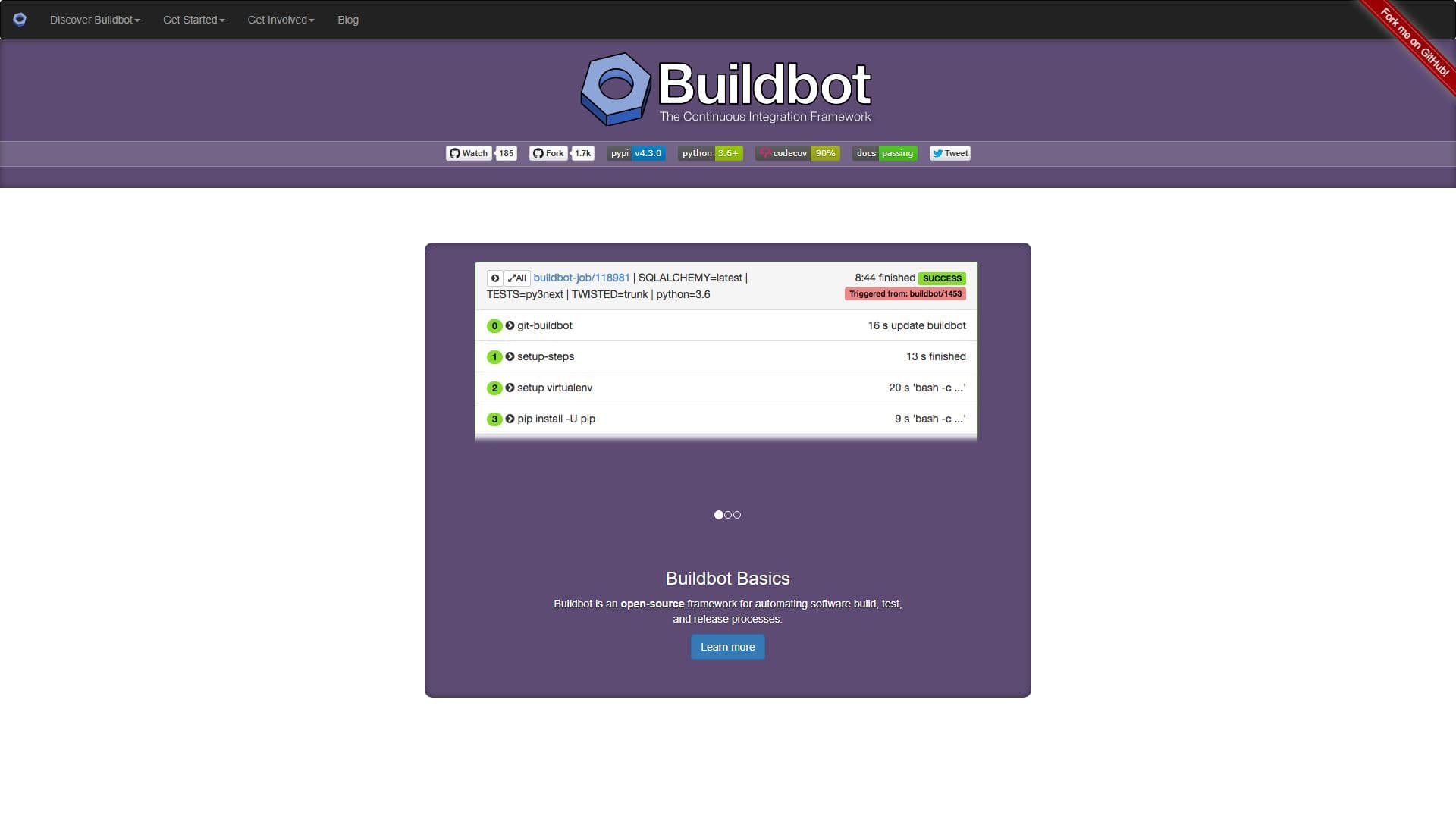Open the buildbot-job/118981 link
The width and height of the screenshot is (1456, 819).
tap(582, 278)
